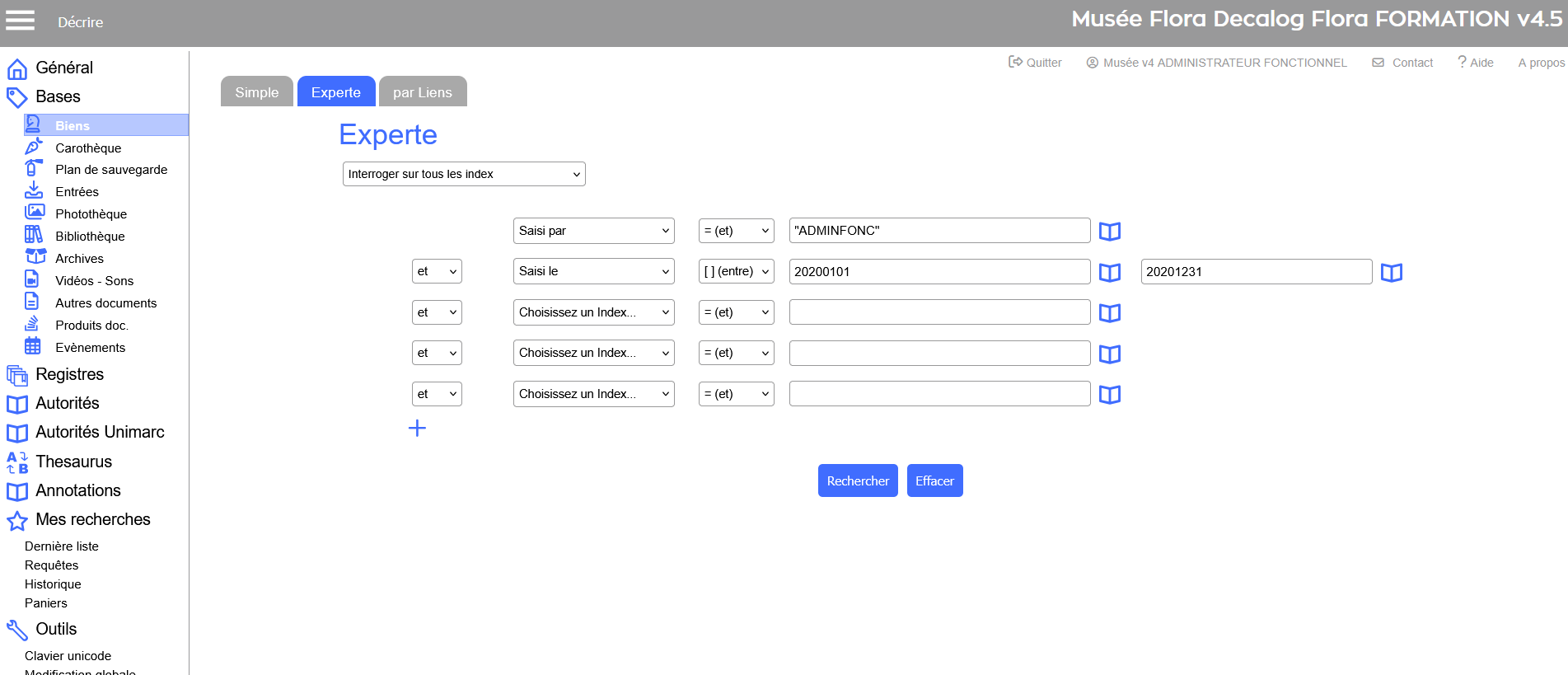Add a search criterion with plus icon

point(417,428)
